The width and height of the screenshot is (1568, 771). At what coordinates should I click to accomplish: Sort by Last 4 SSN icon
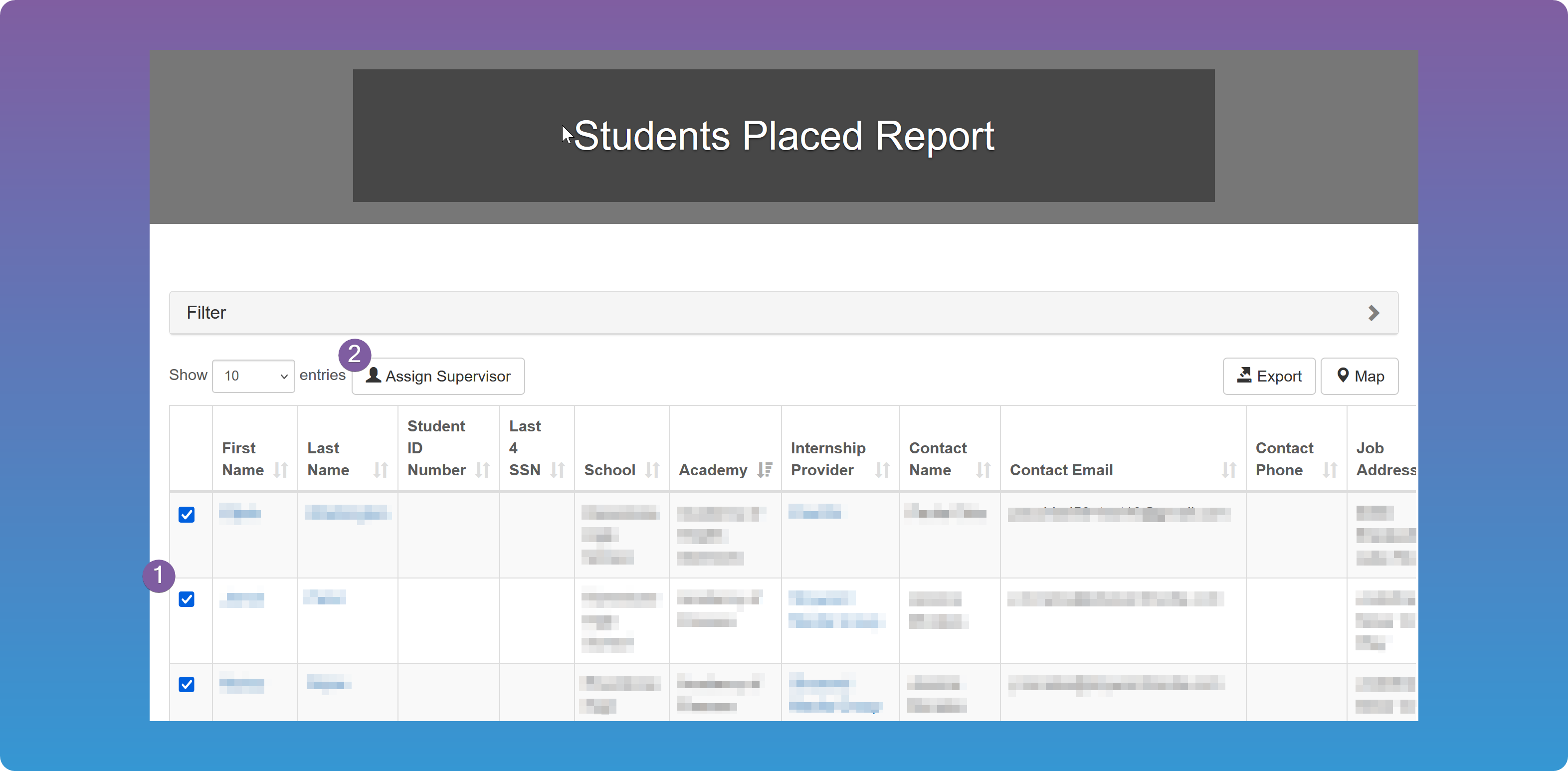[x=558, y=470]
